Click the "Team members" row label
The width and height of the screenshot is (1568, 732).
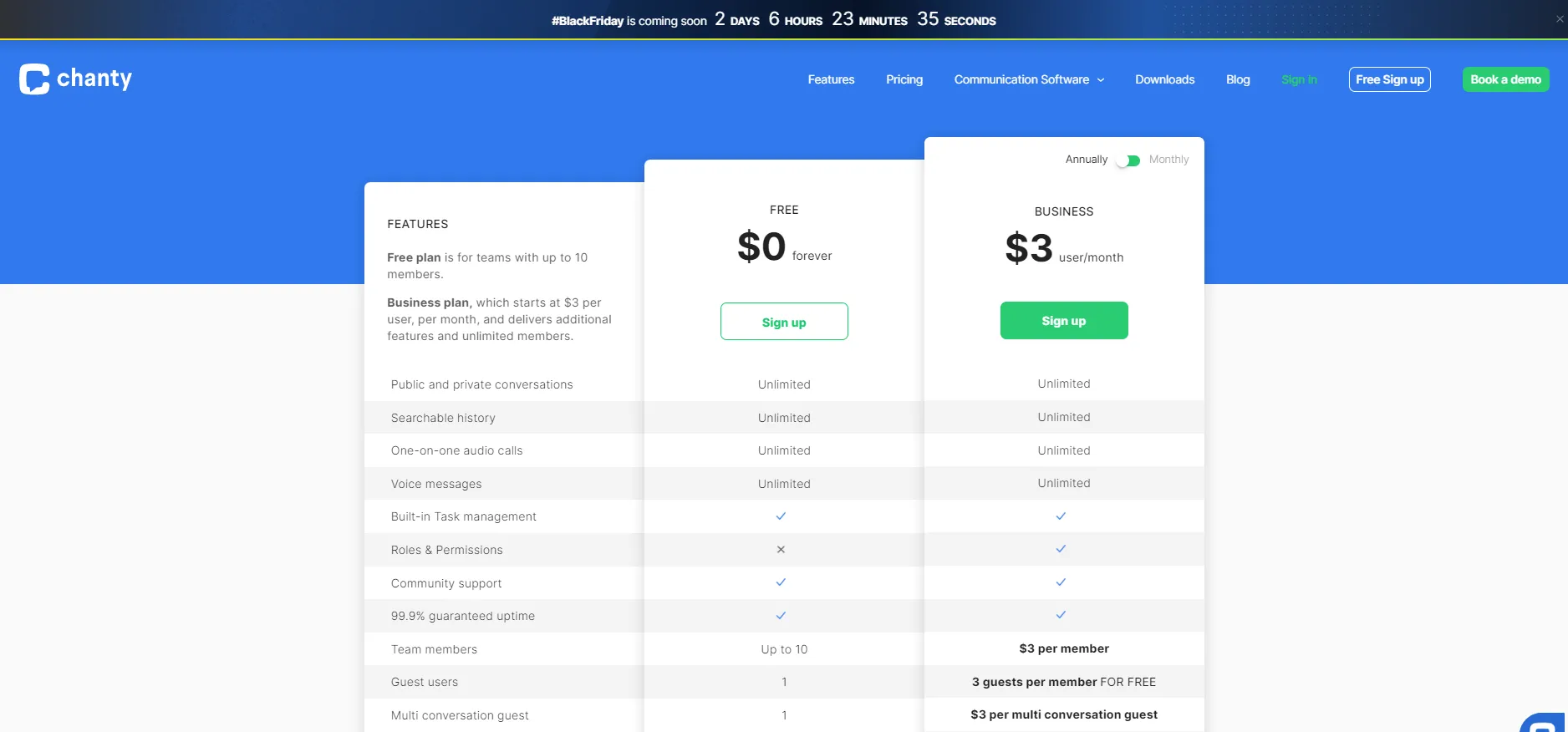pyautogui.click(x=435, y=649)
